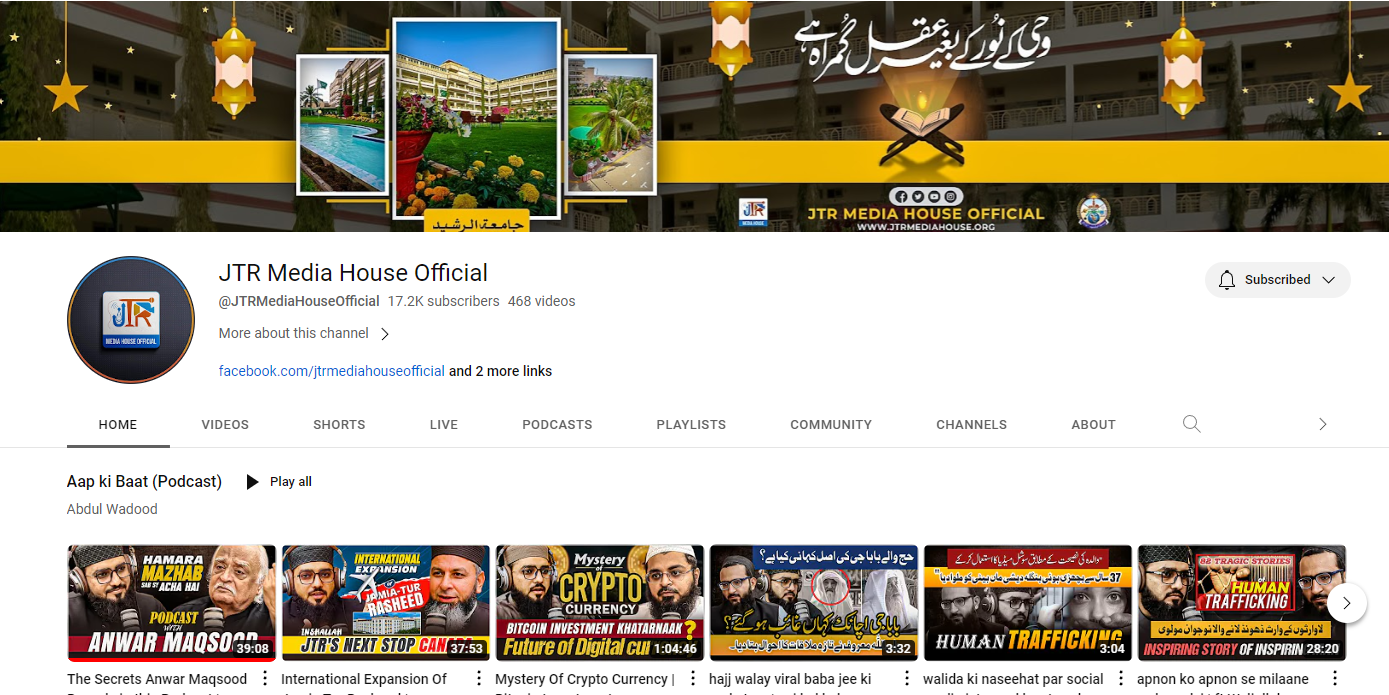Click the JTR channel avatar logo
Screen dimensions: 1389x695
[x=131, y=320]
